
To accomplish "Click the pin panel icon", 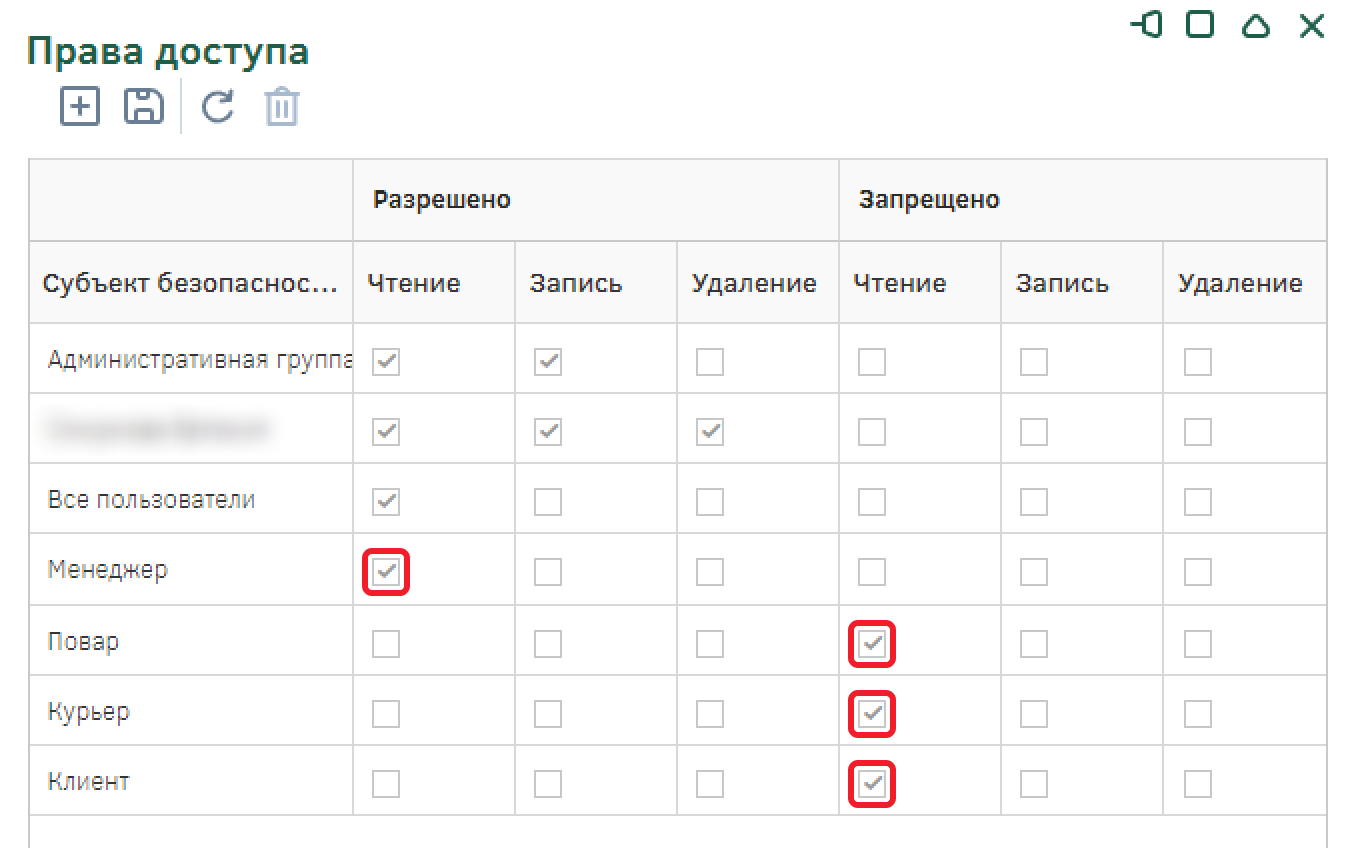I will click(x=1147, y=26).
